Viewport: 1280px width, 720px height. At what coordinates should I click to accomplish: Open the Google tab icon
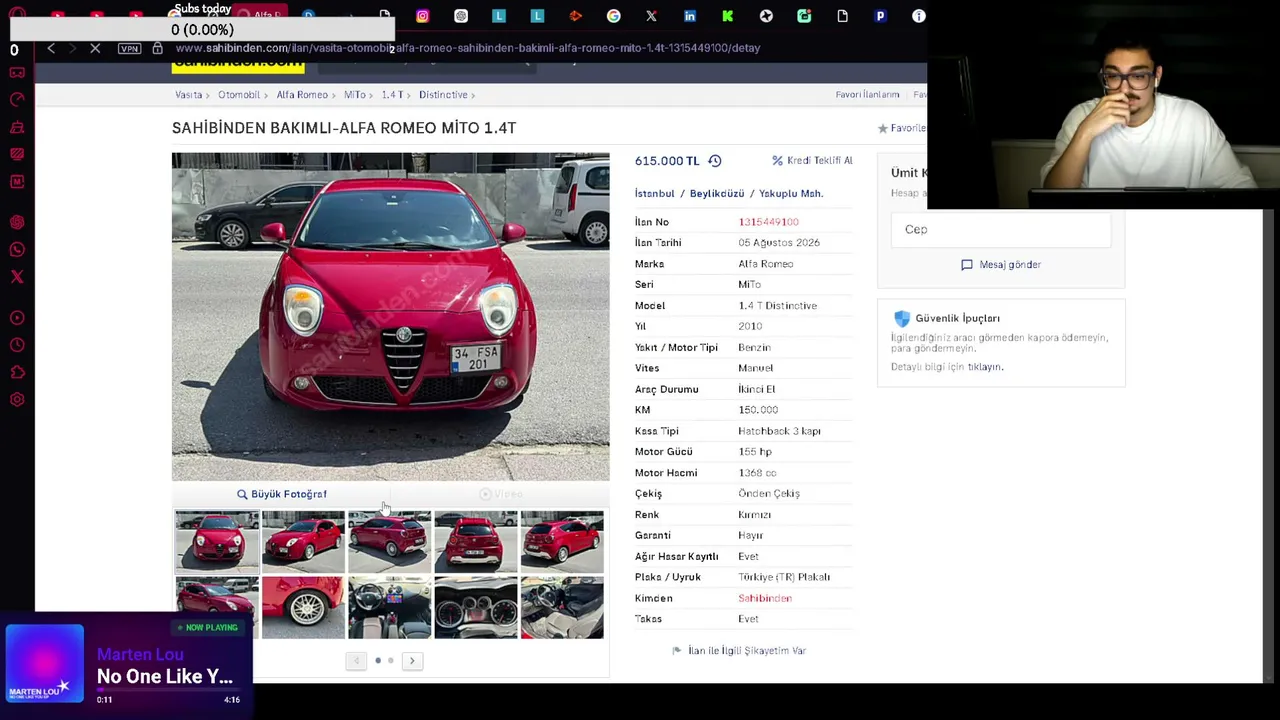[x=614, y=16]
